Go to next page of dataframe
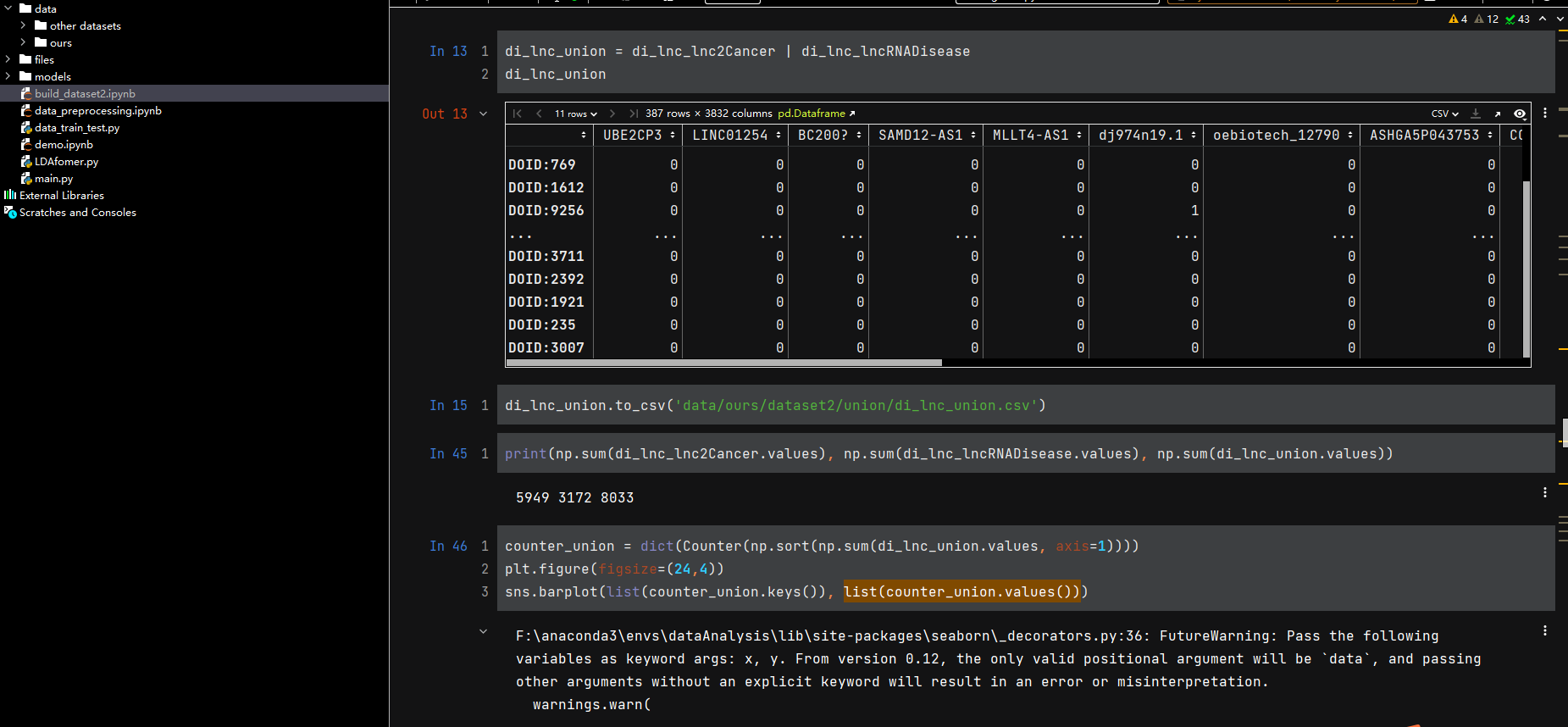The image size is (1568, 727). tap(612, 114)
